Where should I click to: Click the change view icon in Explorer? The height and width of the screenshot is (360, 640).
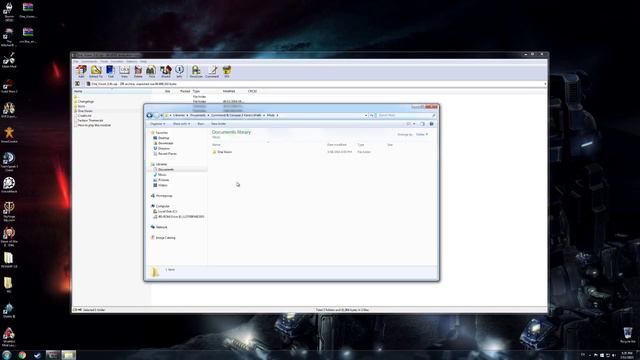coord(408,124)
